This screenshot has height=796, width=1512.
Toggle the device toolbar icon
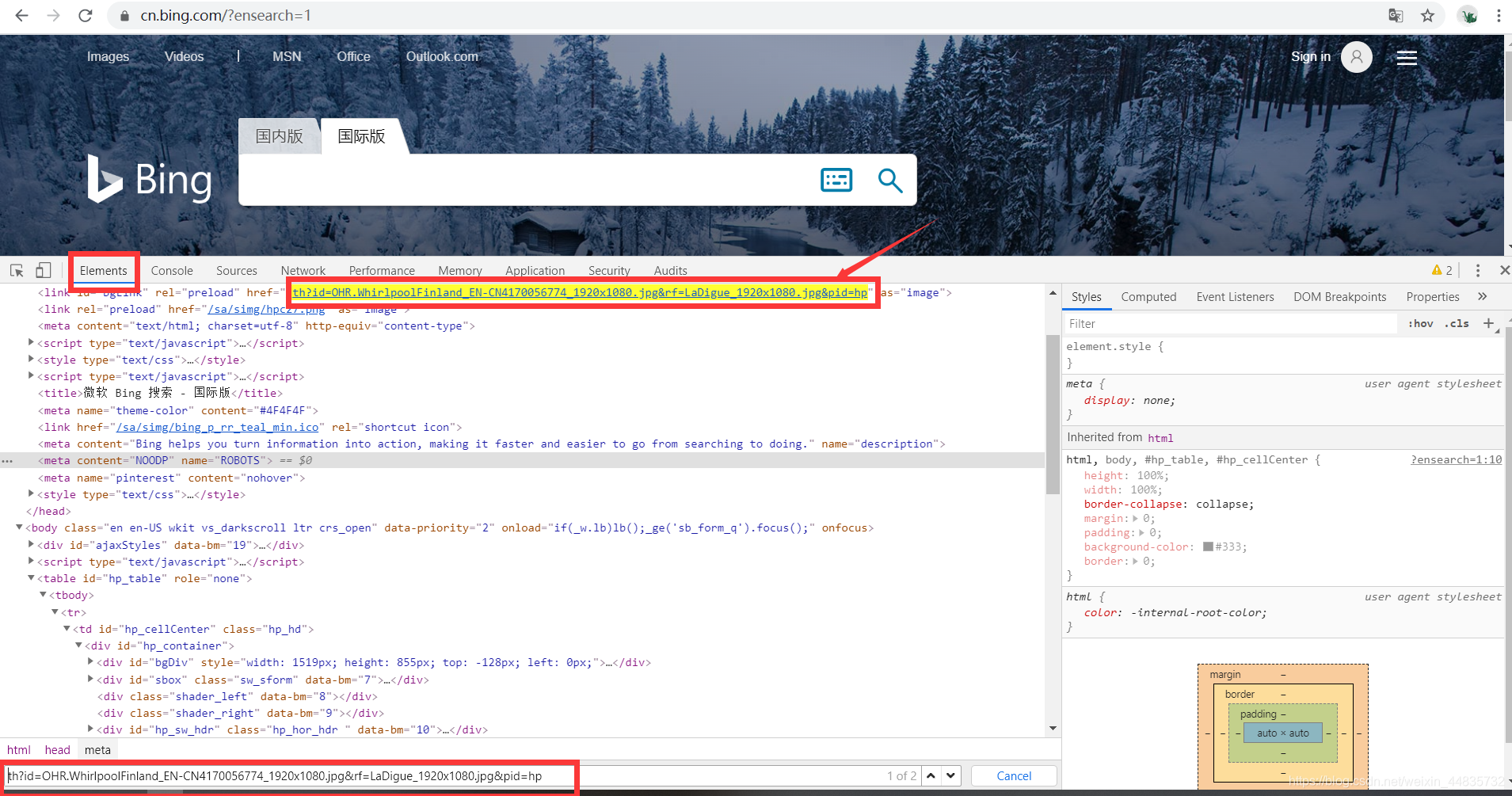[x=44, y=270]
